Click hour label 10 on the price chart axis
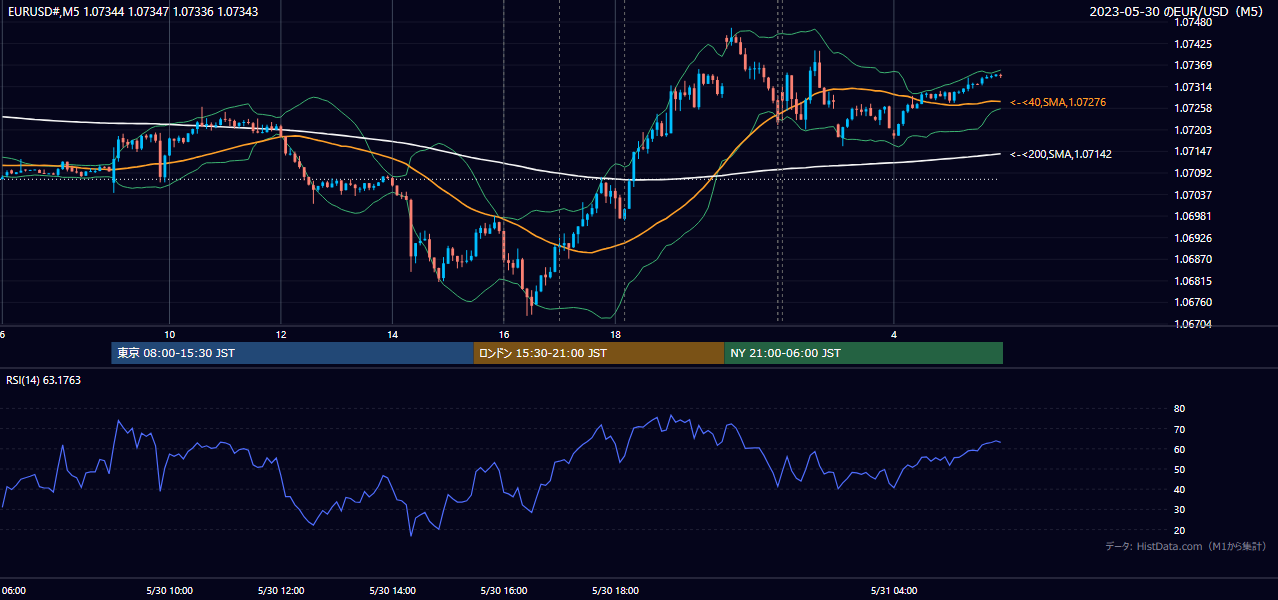 169,334
